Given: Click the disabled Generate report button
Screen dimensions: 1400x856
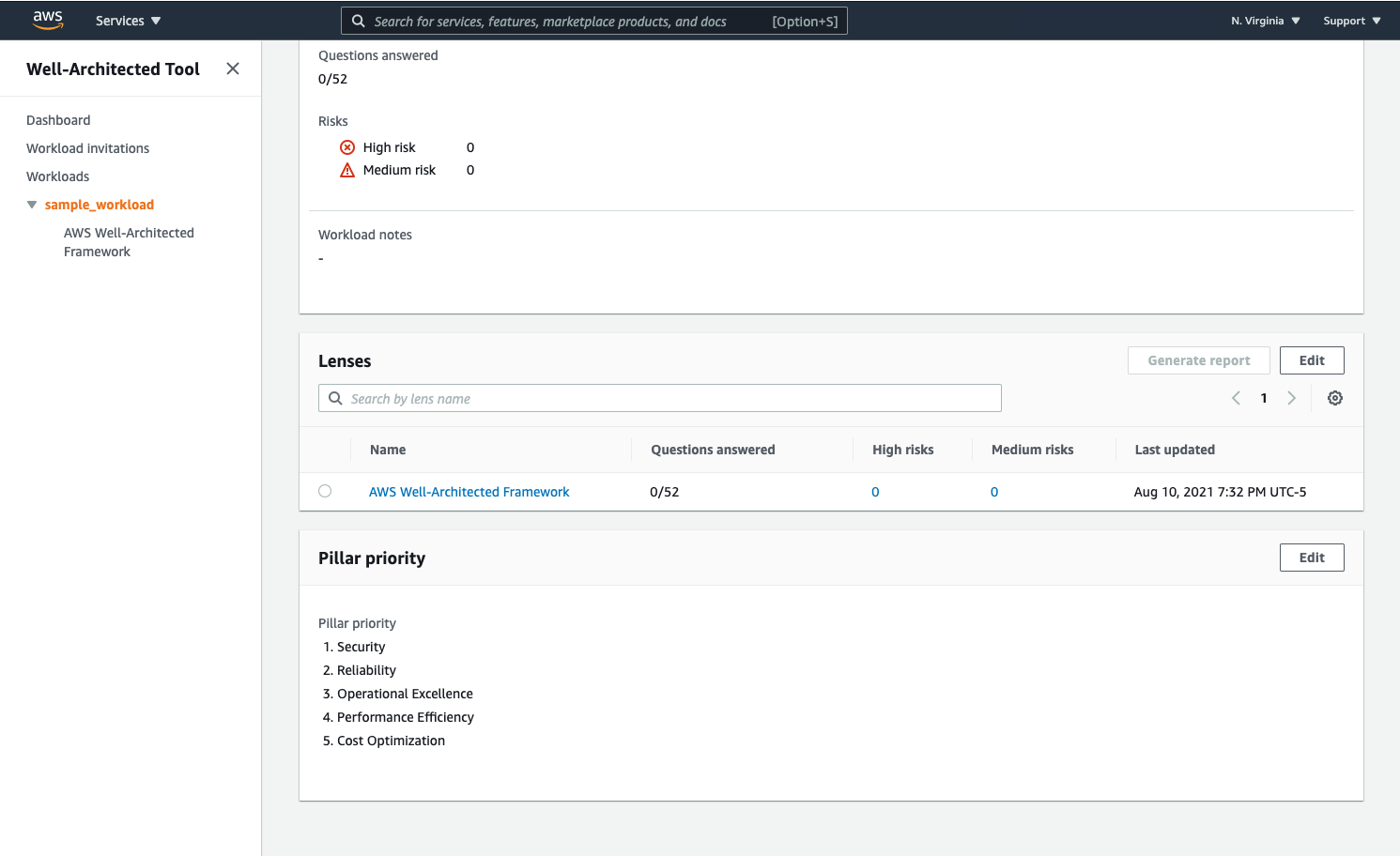Looking at the screenshot, I should click(1198, 360).
